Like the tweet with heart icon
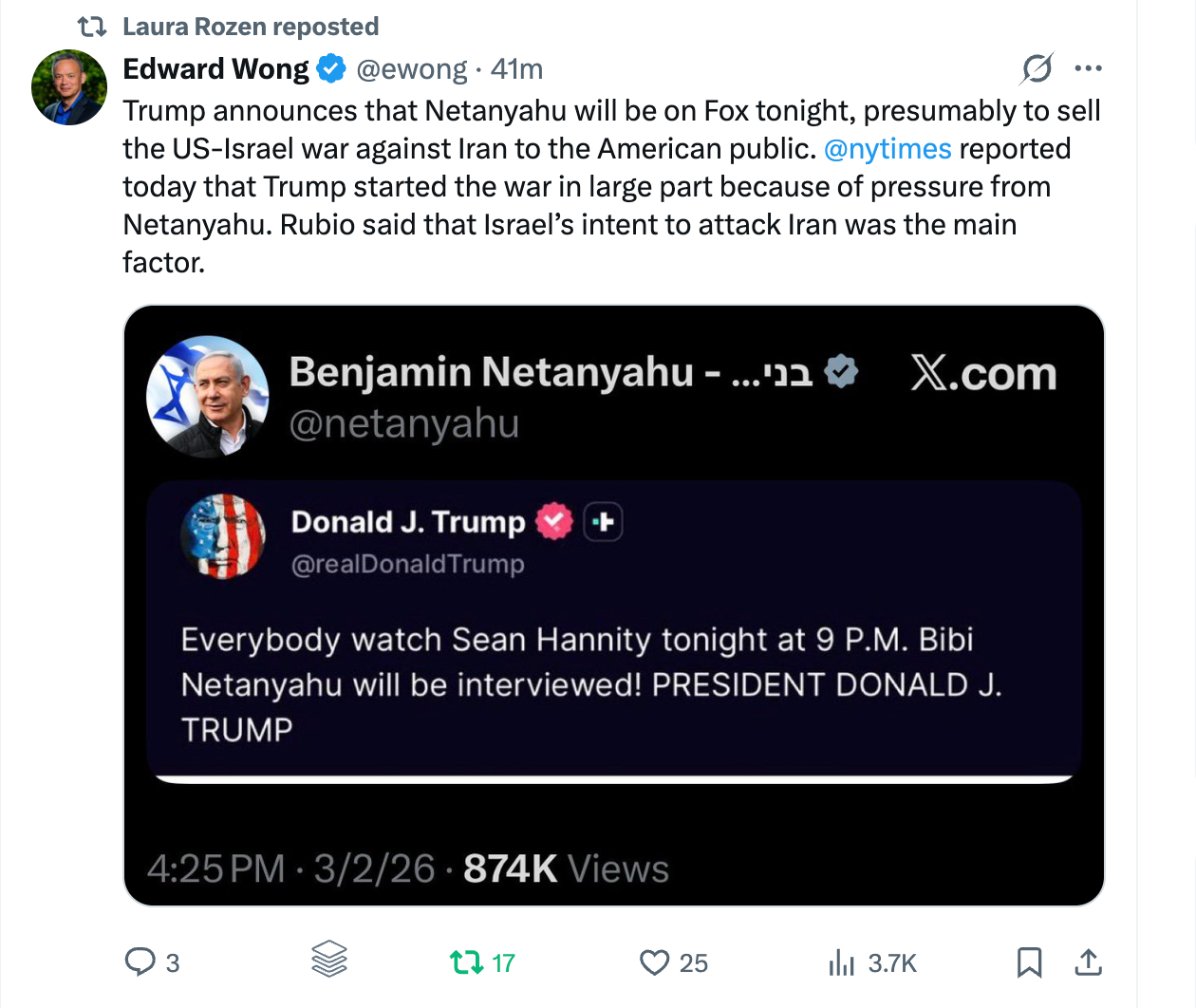The width and height of the screenshot is (1196, 1008). [x=654, y=962]
